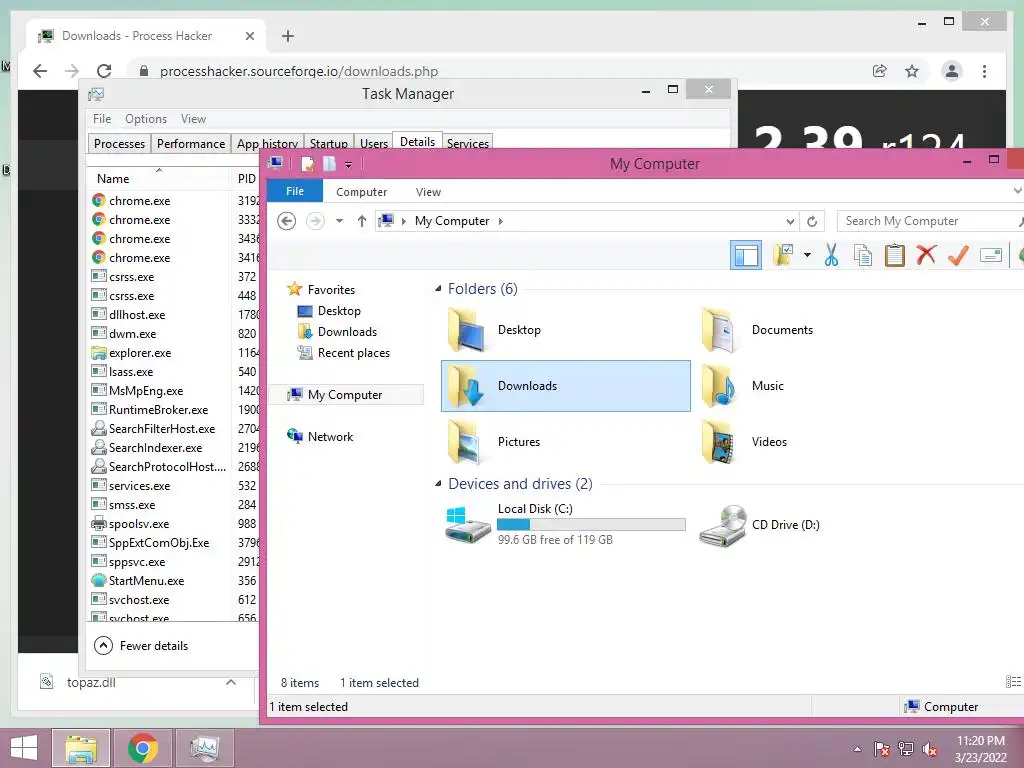Collapse the Folders (6) group
This screenshot has width=1024, height=768.
(x=438, y=289)
